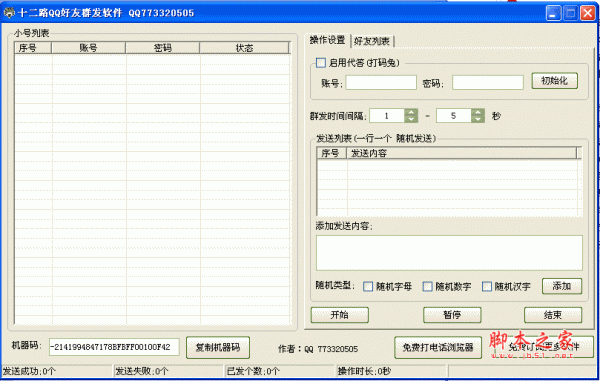Switch to the 操作设置 tab
600x381 pixels.
[x=327, y=40]
